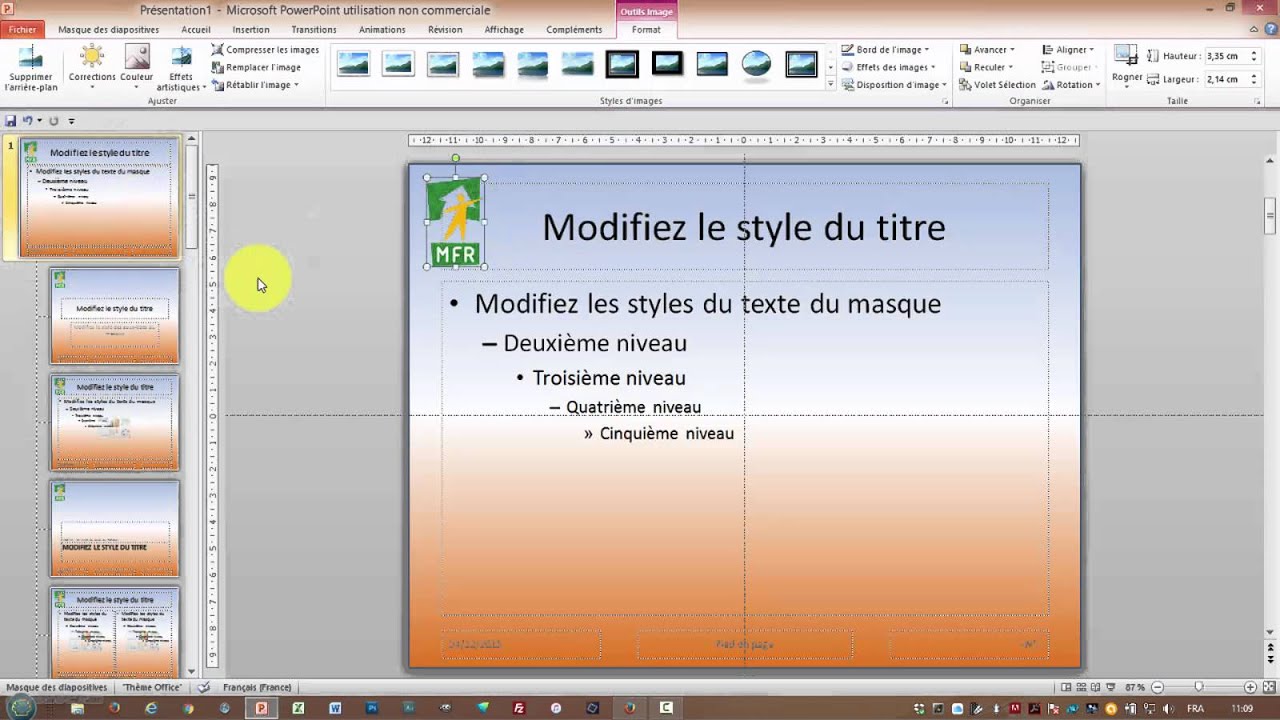Image resolution: width=1280 pixels, height=720 pixels.
Task: Click the Undo icon in quick access toolbar
Action: (x=28, y=120)
